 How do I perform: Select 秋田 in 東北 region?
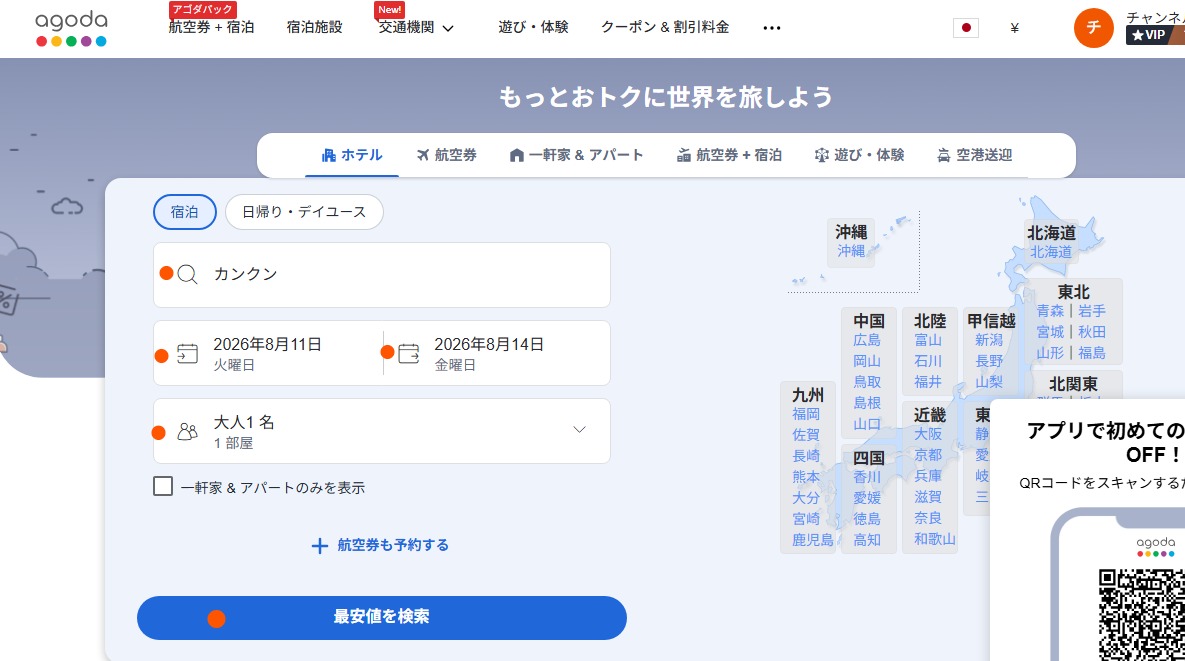(1091, 332)
